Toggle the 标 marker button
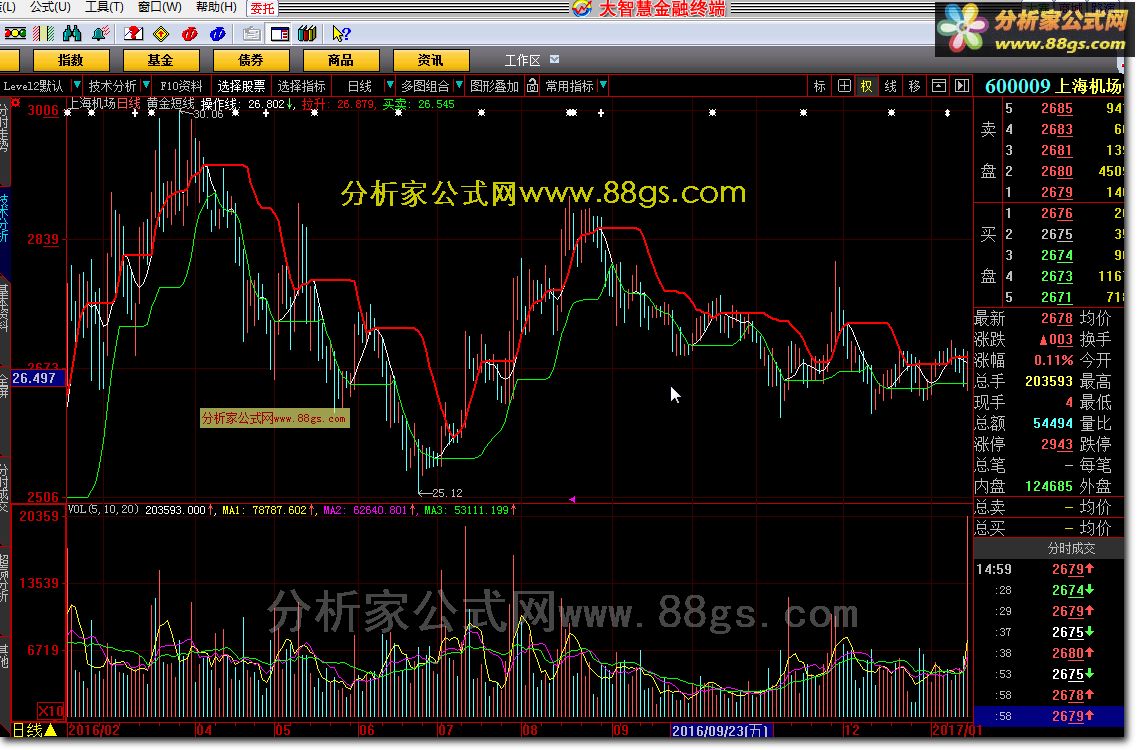Screen dimensions: 1137x750 819,86
